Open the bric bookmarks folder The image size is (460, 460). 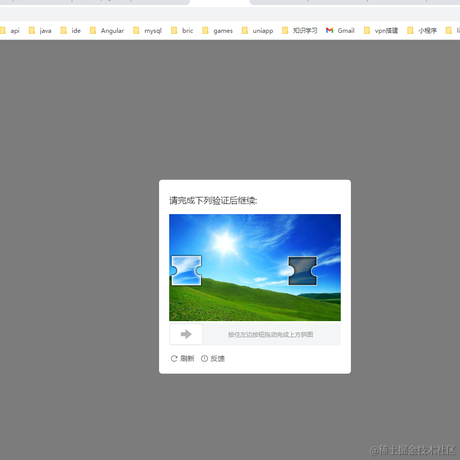[182, 31]
